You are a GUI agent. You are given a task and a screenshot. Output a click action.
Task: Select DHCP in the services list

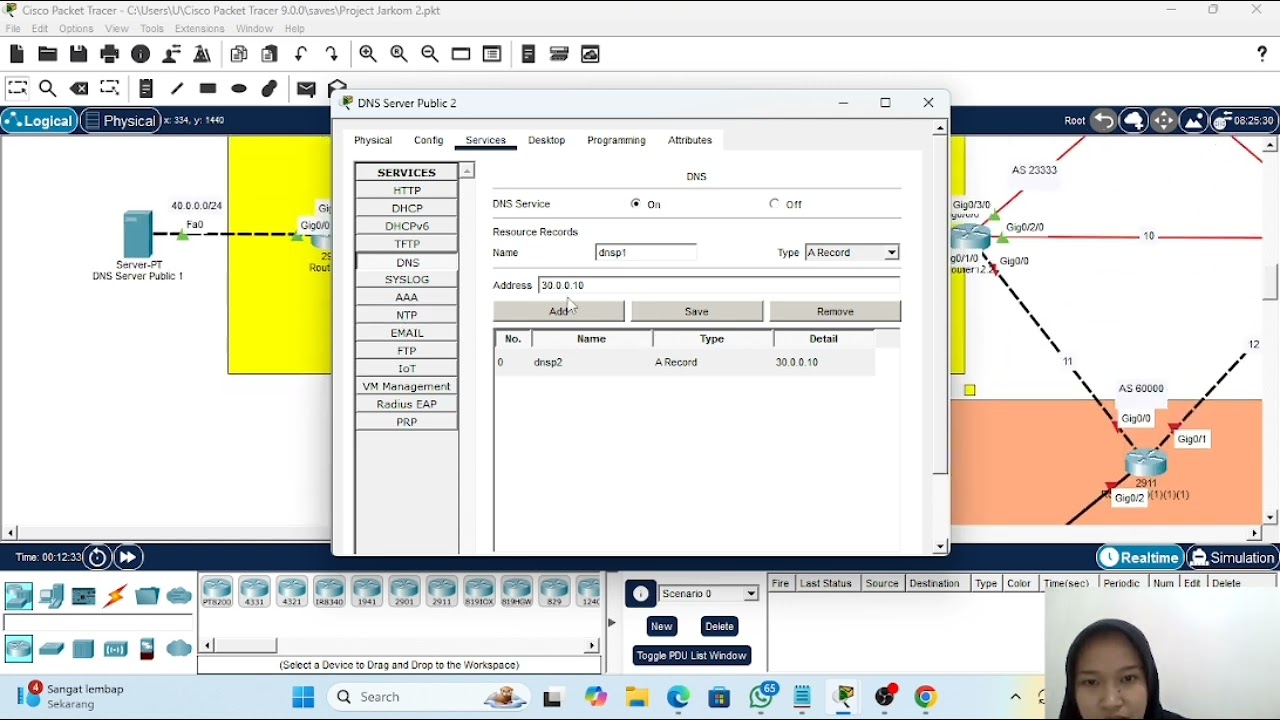point(407,209)
